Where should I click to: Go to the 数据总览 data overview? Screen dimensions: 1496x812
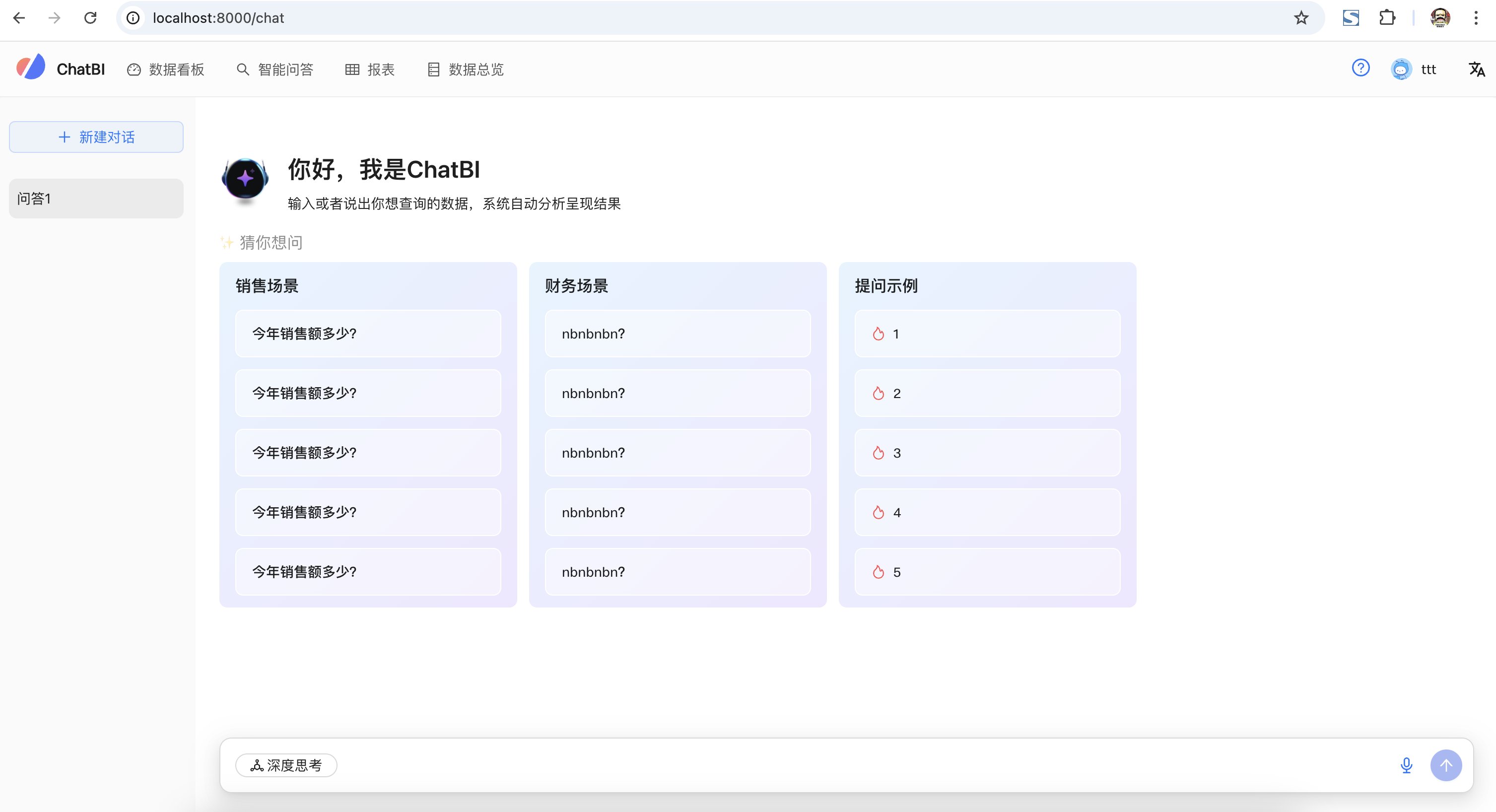coord(465,69)
